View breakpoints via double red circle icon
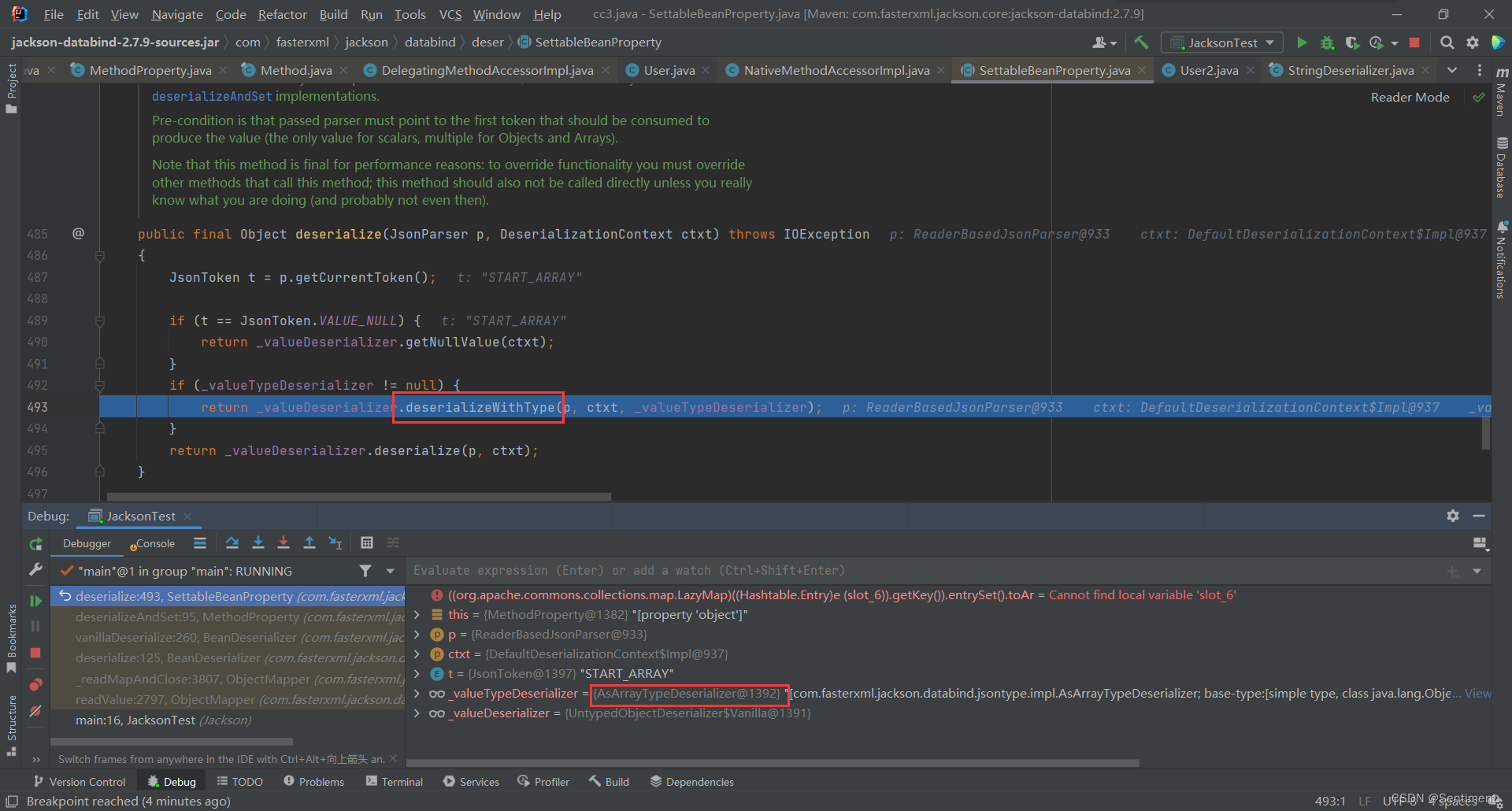 pyautogui.click(x=35, y=685)
